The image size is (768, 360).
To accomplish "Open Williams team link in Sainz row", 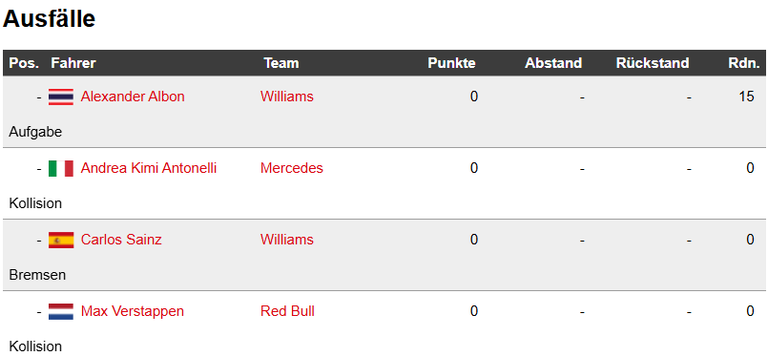I will [287, 240].
